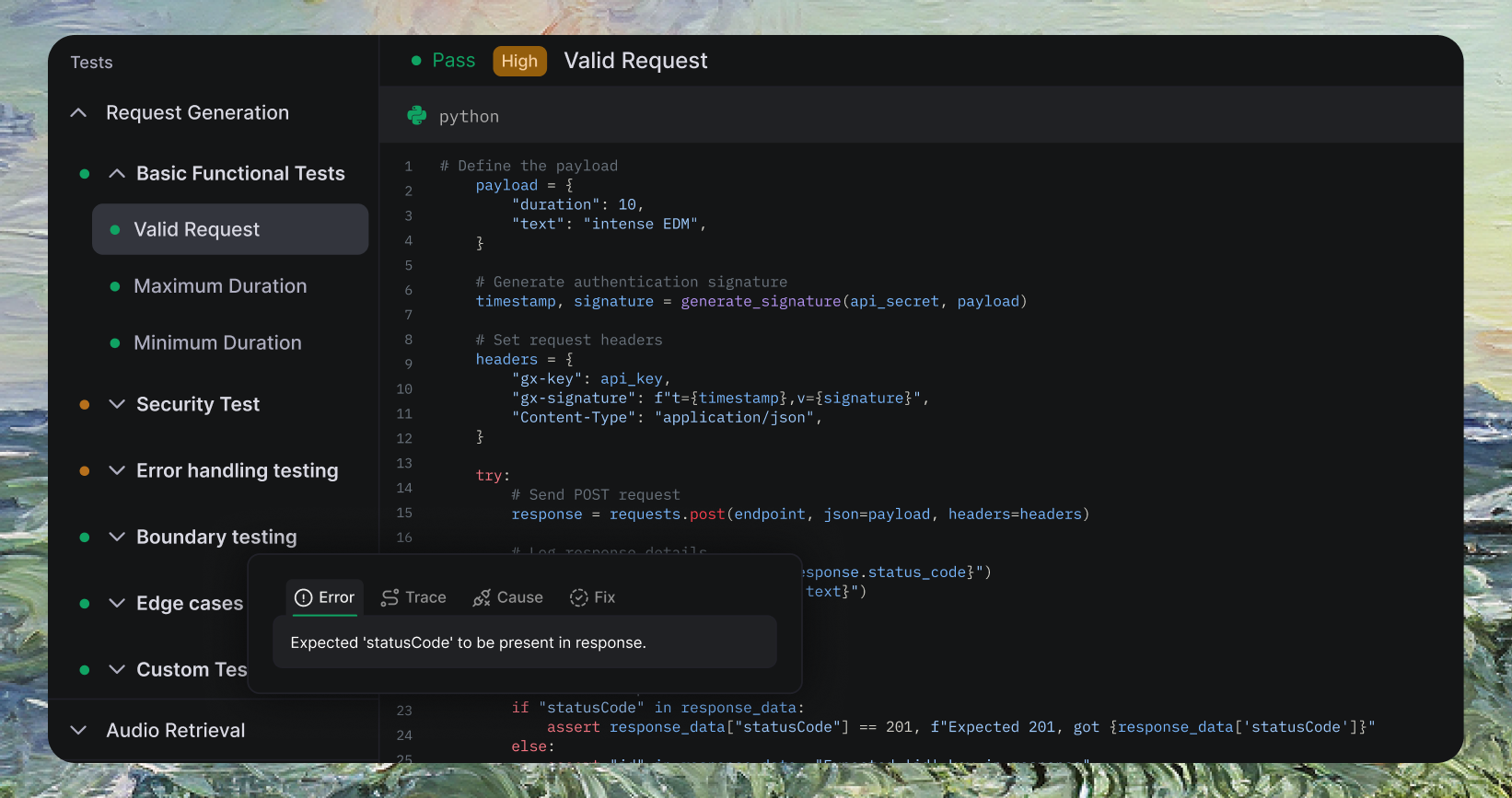Click code line with generate_signature call

pyautogui.click(x=750, y=301)
